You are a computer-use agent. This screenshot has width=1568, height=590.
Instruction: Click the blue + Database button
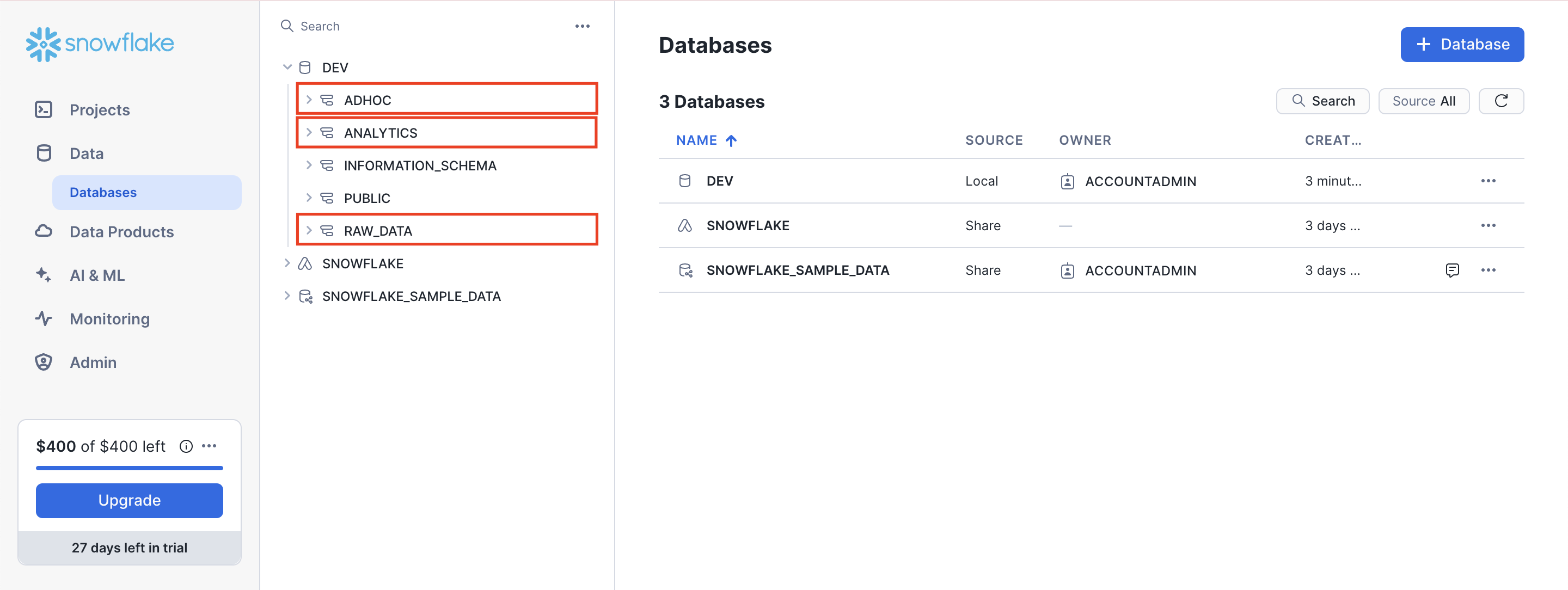(x=1461, y=45)
